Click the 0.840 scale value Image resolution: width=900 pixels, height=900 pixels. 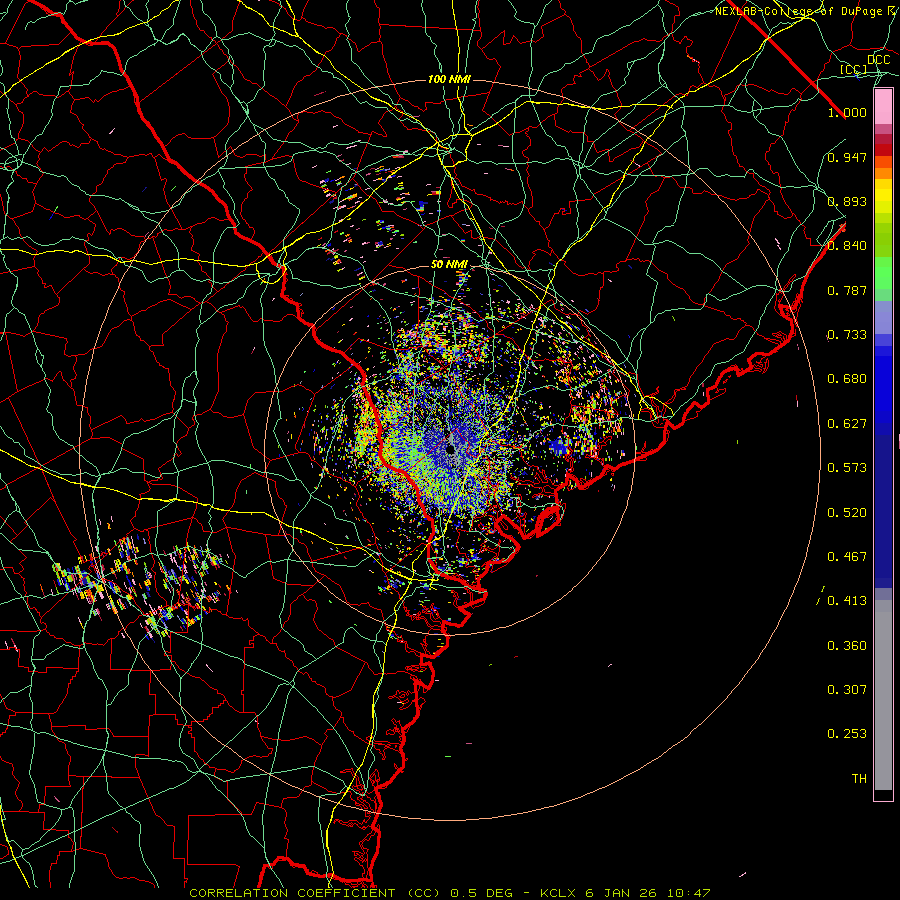[x=847, y=246]
